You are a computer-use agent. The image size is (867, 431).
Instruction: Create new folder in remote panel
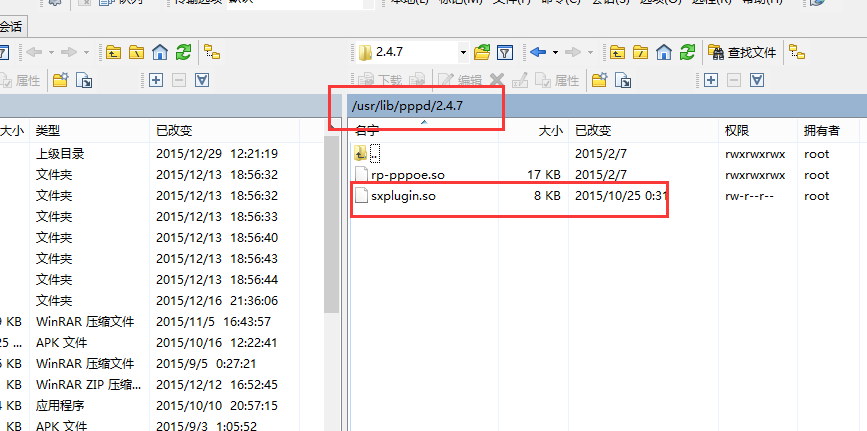tap(599, 81)
